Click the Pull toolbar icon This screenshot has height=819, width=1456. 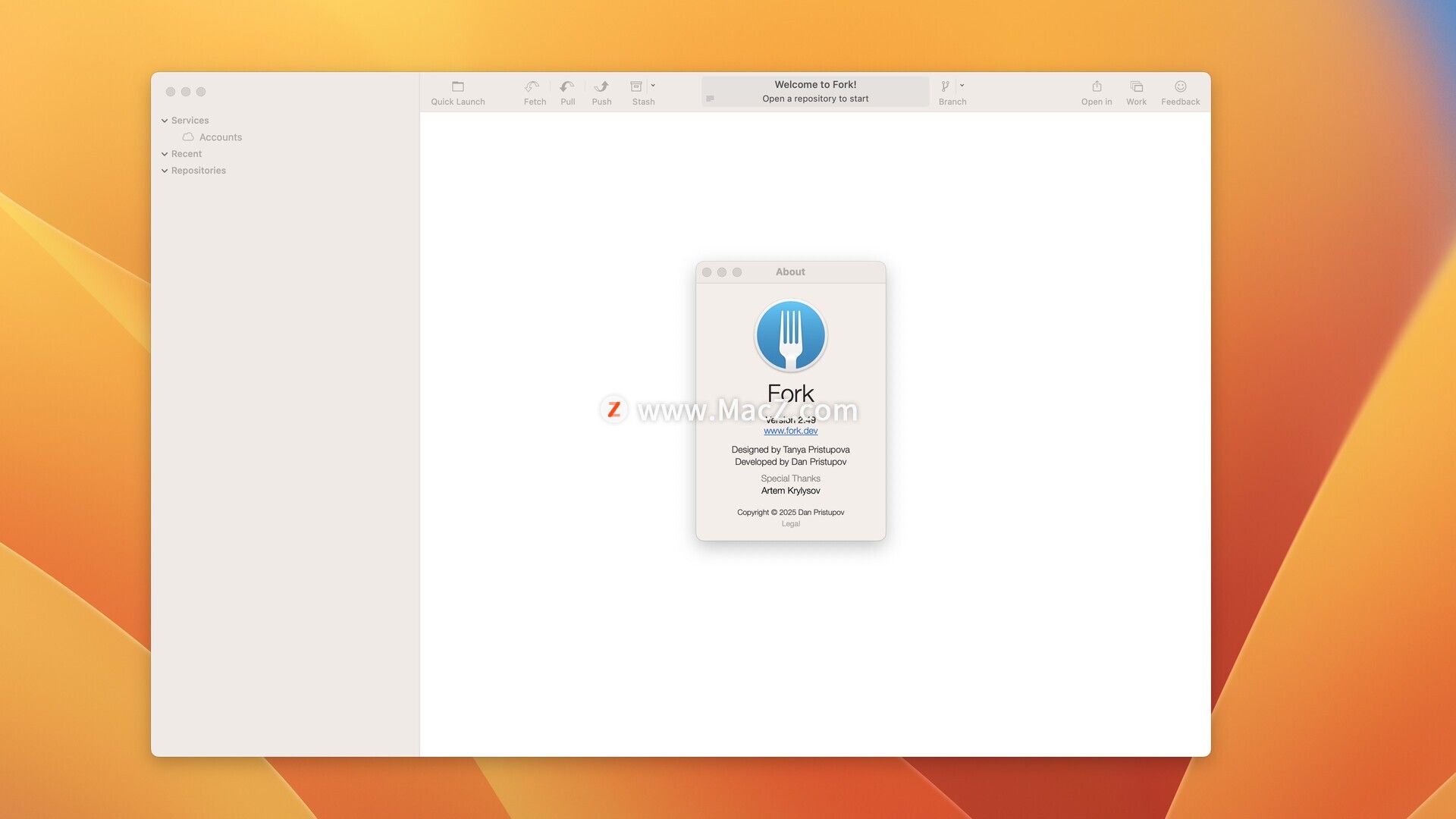click(567, 86)
